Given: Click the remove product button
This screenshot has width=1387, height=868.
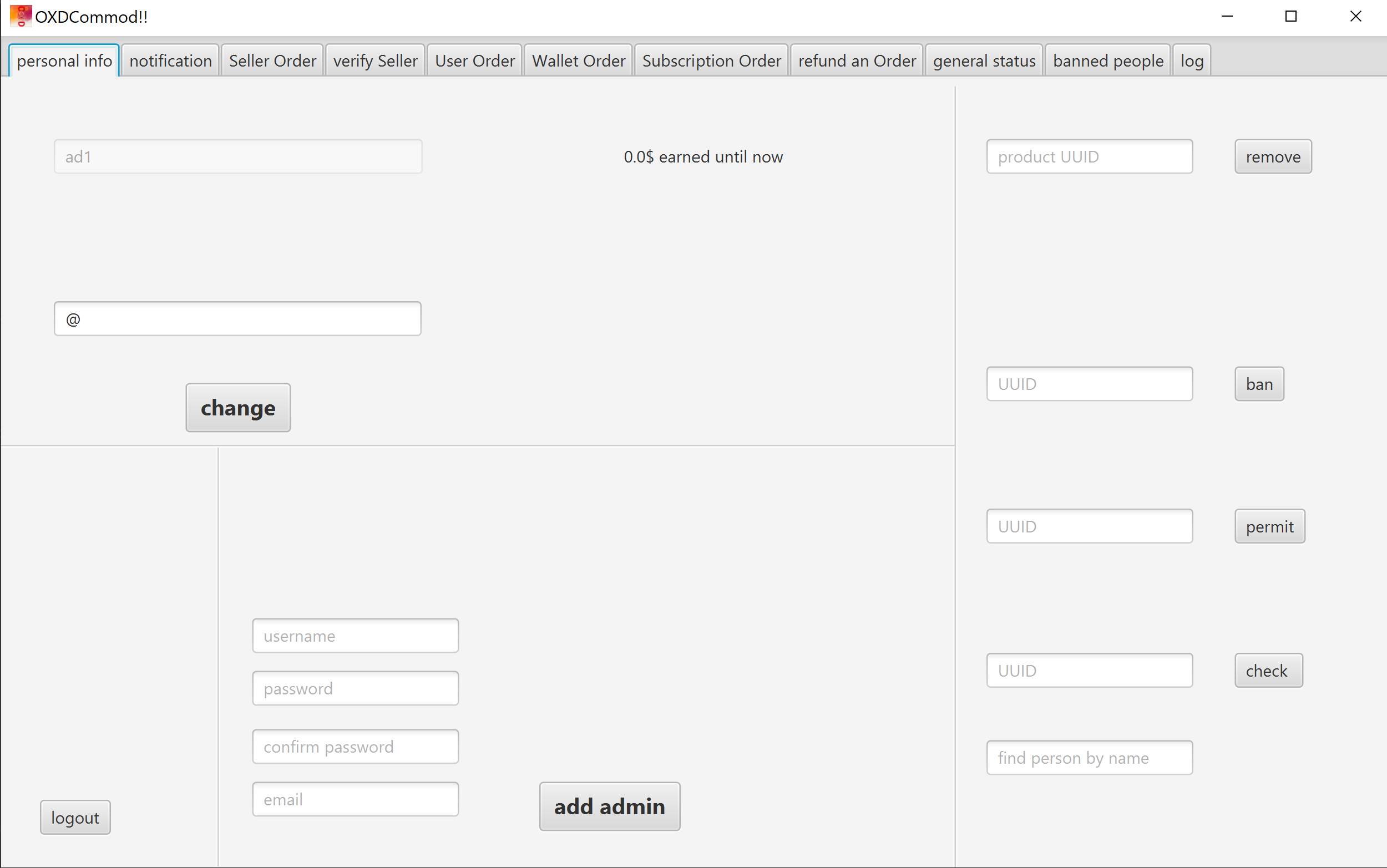Looking at the screenshot, I should click(x=1273, y=157).
